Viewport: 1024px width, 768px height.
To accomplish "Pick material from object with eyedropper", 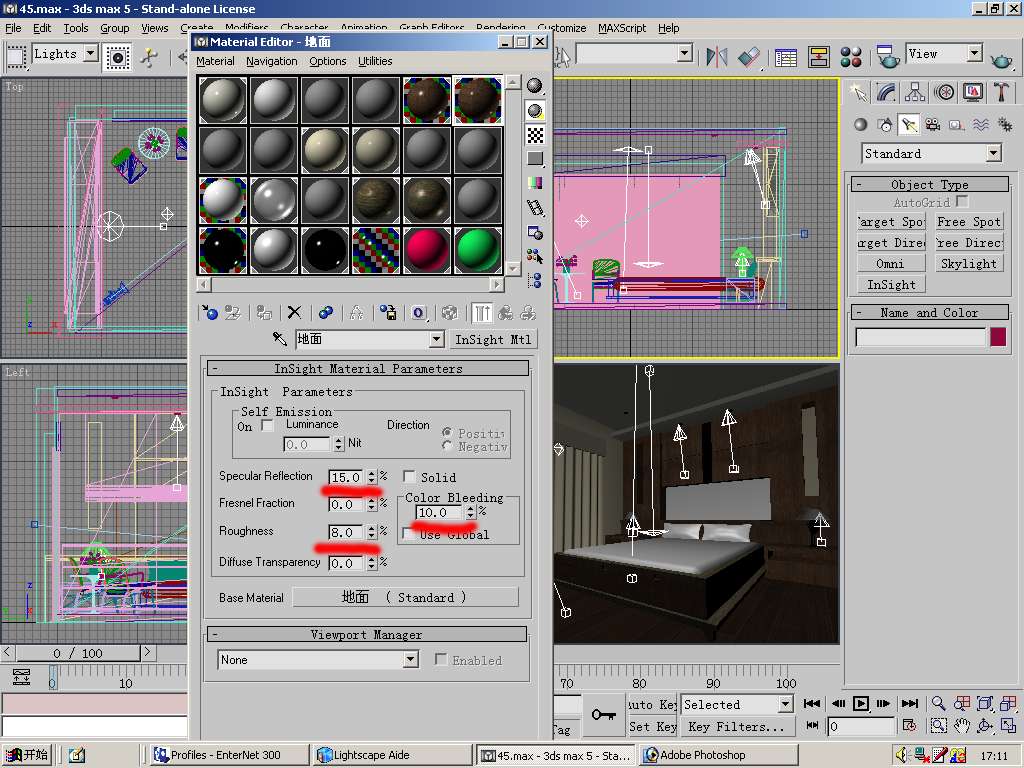I will [280, 340].
